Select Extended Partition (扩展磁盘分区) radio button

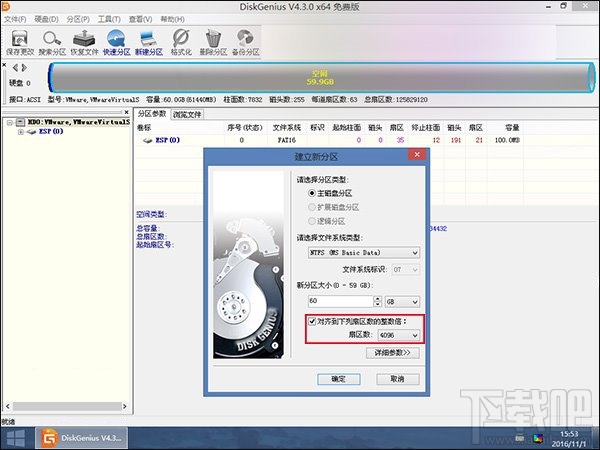coord(312,207)
